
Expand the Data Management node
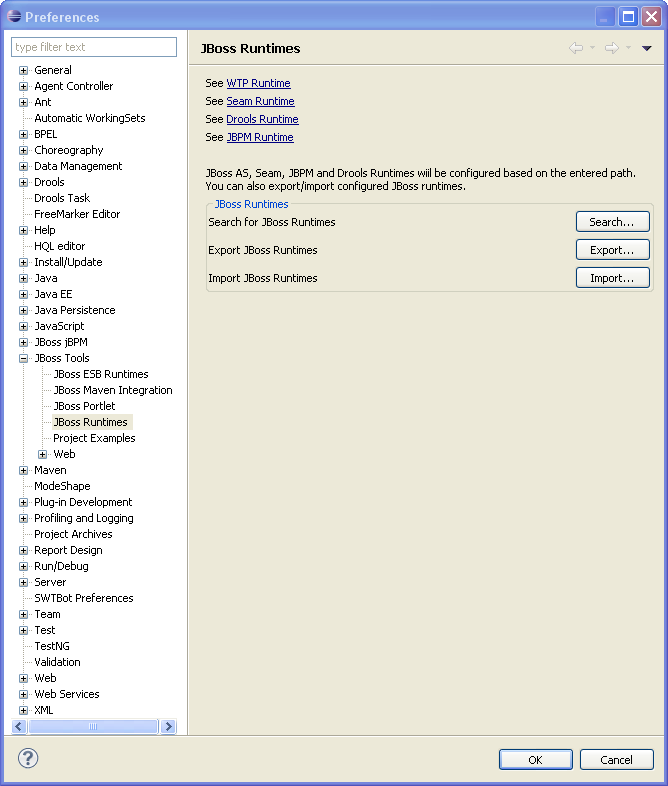click(23, 166)
